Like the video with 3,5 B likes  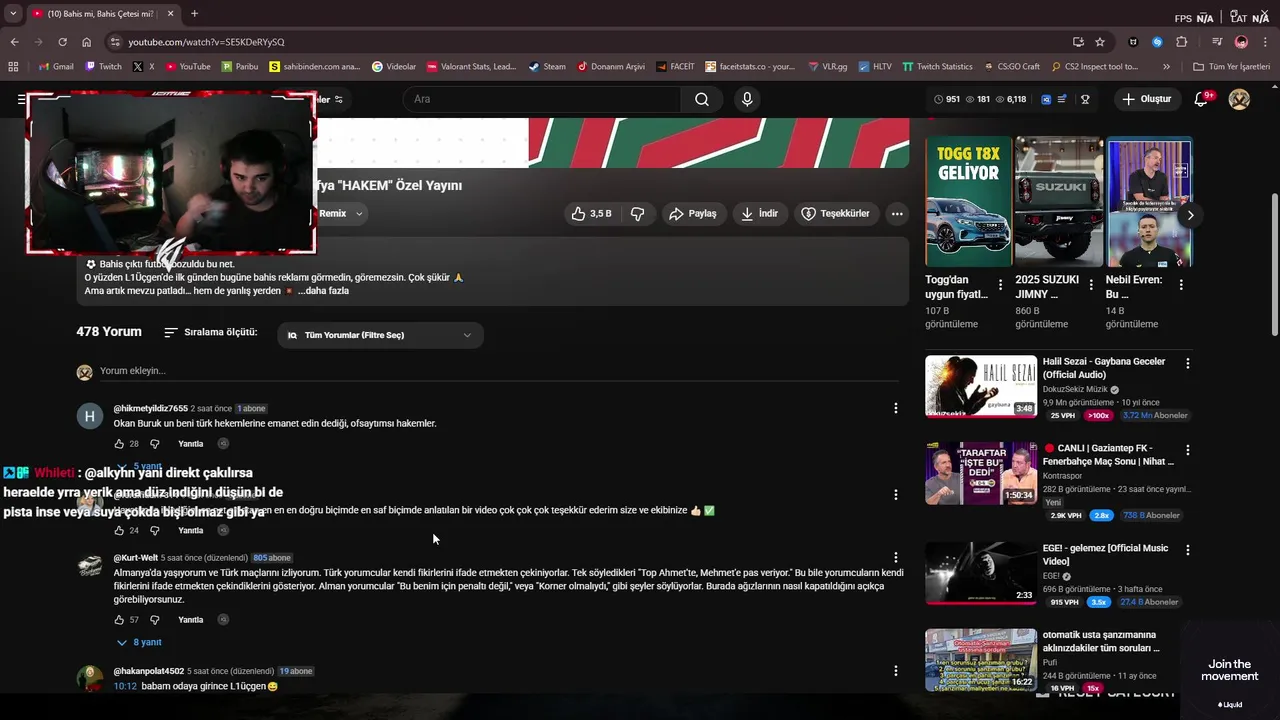coord(590,213)
